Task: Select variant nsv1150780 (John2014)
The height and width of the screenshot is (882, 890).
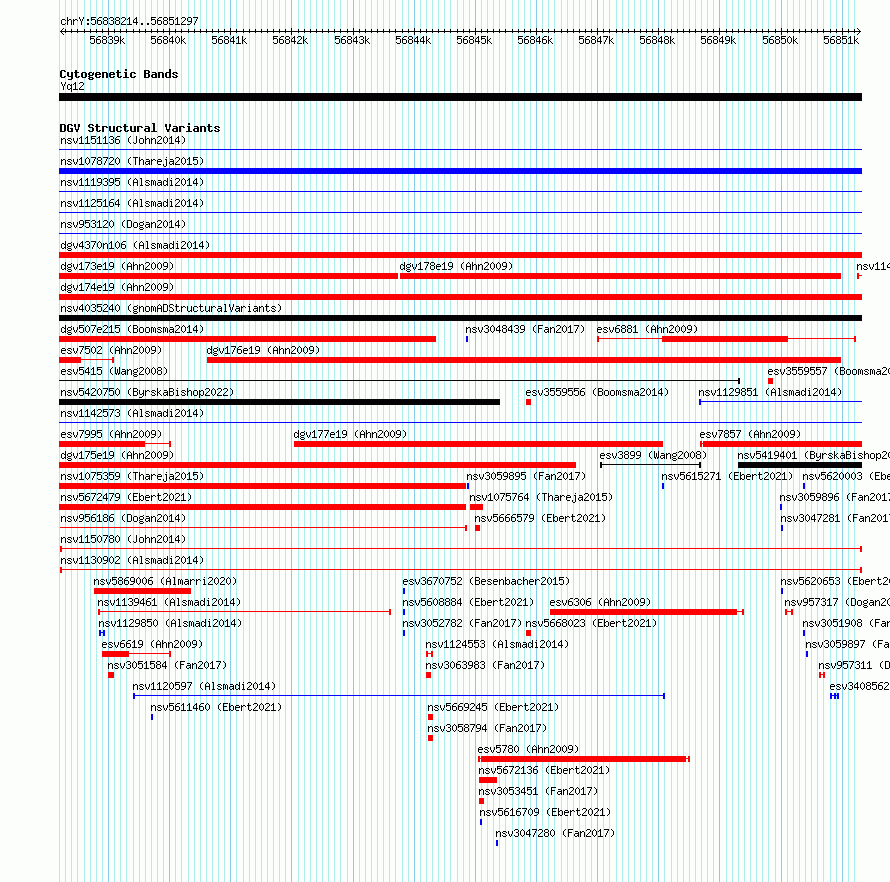Action: tap(123, 539)
